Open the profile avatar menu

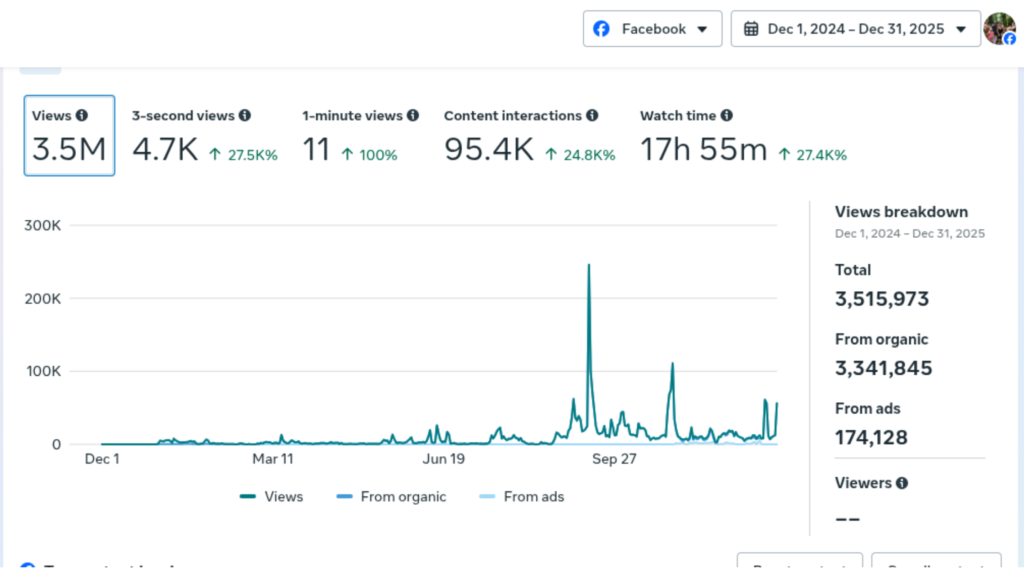999,29
